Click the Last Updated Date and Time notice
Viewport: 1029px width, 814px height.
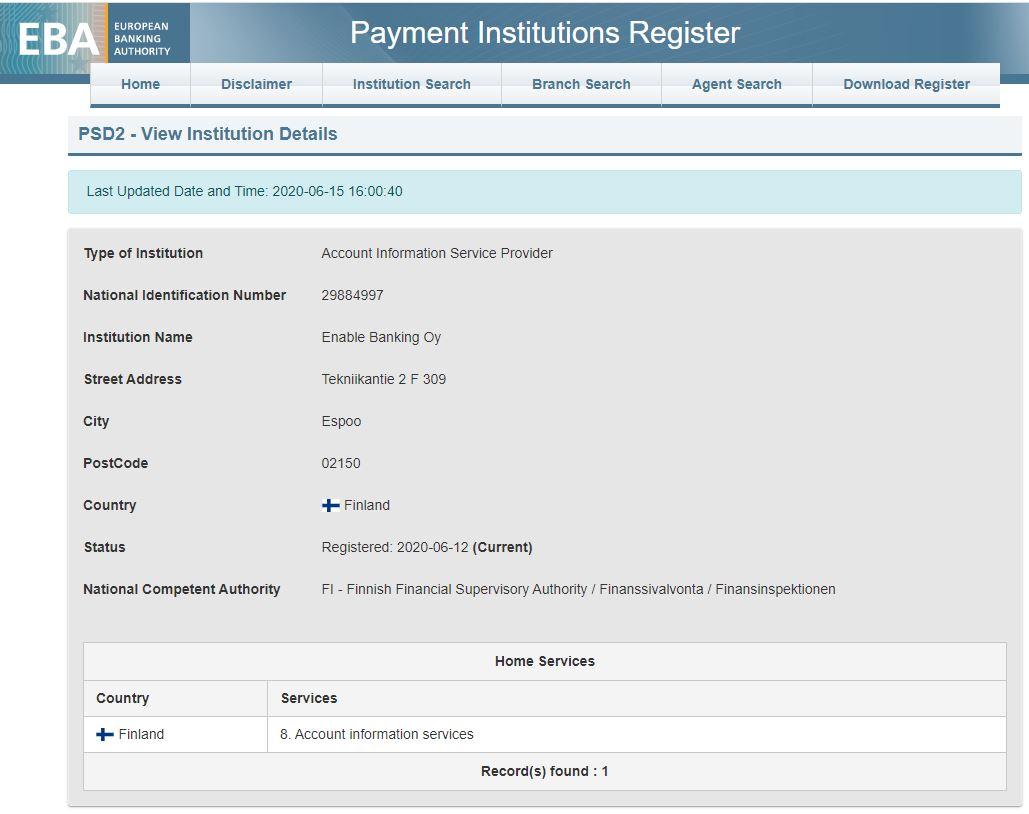pyautogui.click(x=545, y=192)
